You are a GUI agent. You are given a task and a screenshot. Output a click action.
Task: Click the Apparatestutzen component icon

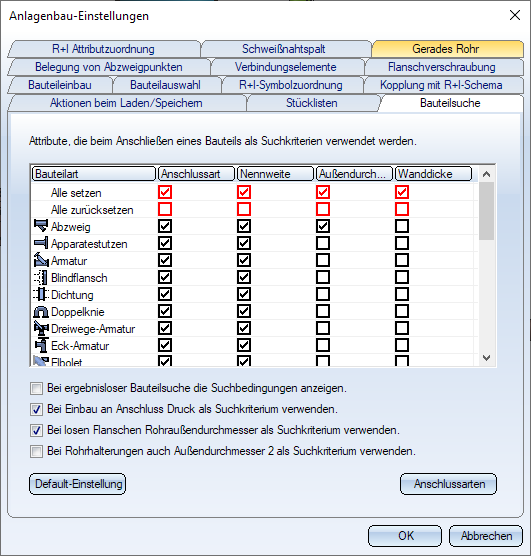coord(41,243)
